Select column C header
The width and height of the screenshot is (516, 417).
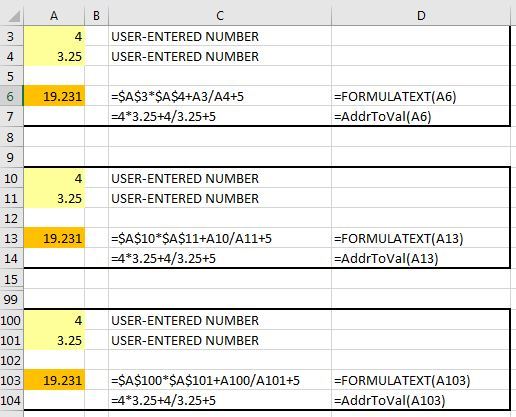[x=220, y=16]
